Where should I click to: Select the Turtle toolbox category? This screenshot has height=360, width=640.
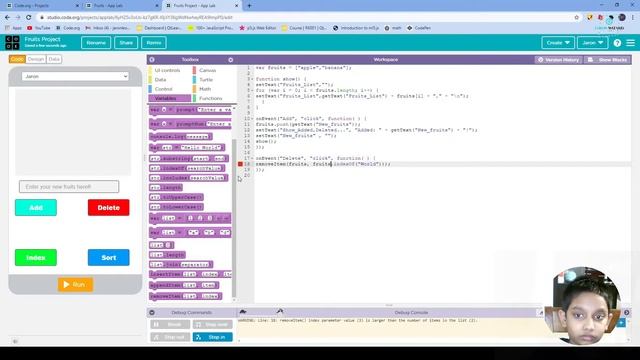point(206,80)
